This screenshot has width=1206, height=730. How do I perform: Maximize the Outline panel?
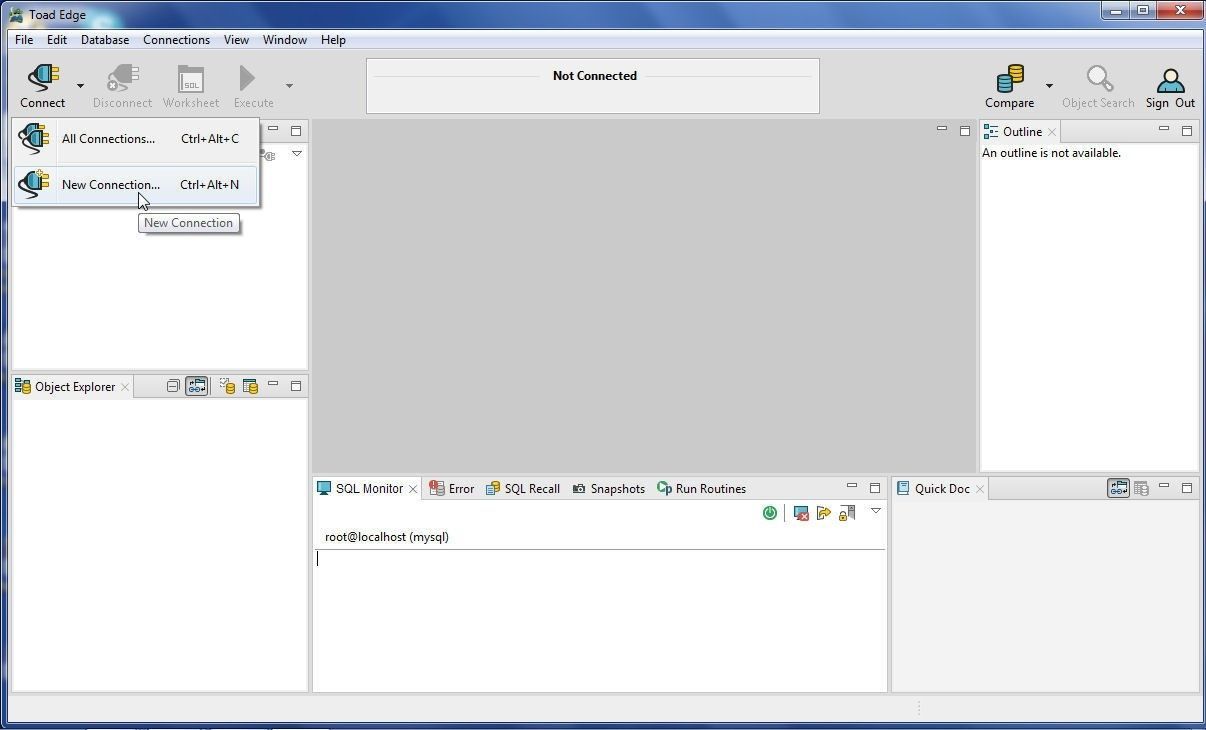coord(1187,131)
